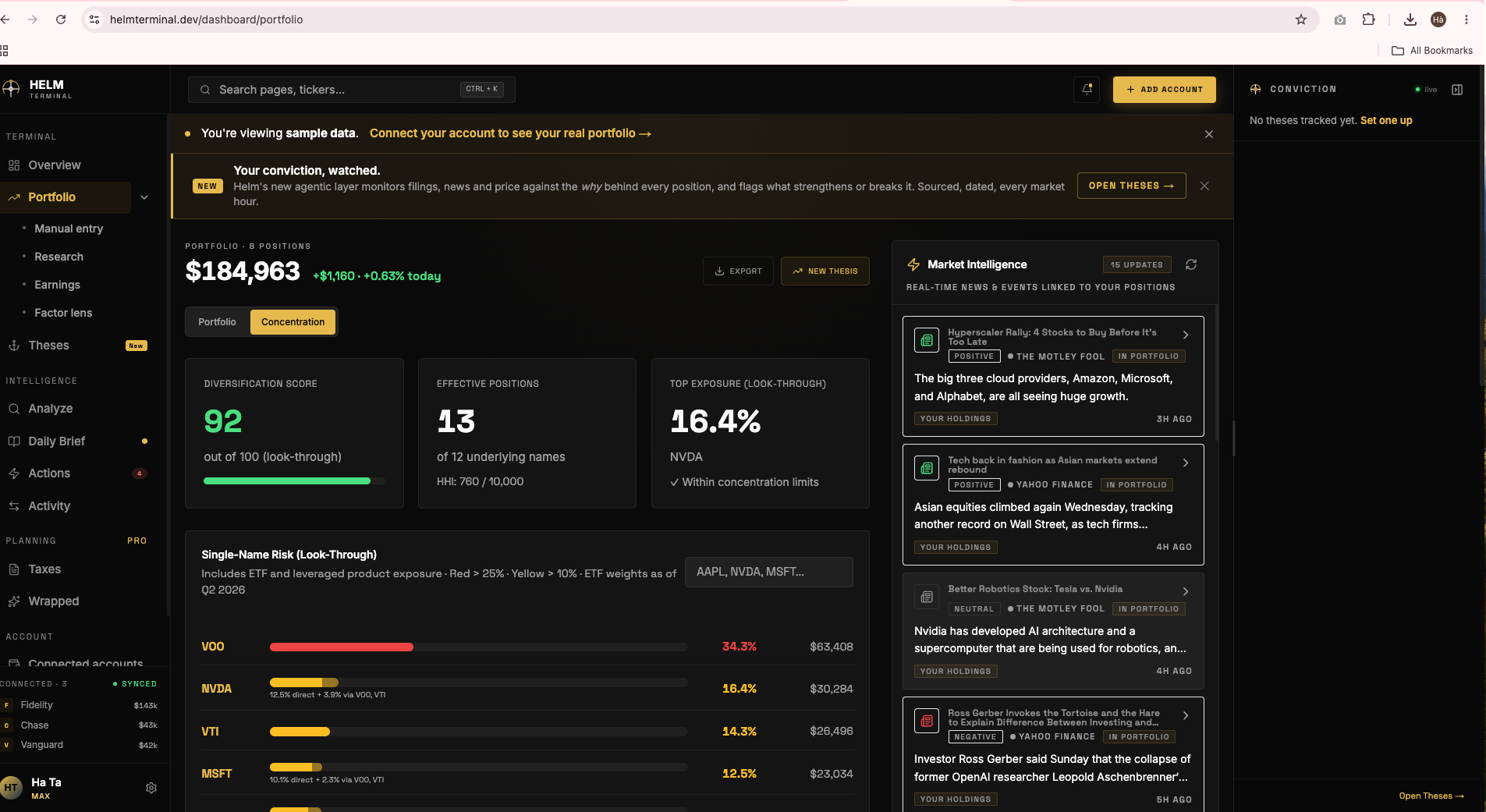This screenshot has width=1486, height=812.
Task: Click the 15 Updates badge
Action: [1137, 265]
